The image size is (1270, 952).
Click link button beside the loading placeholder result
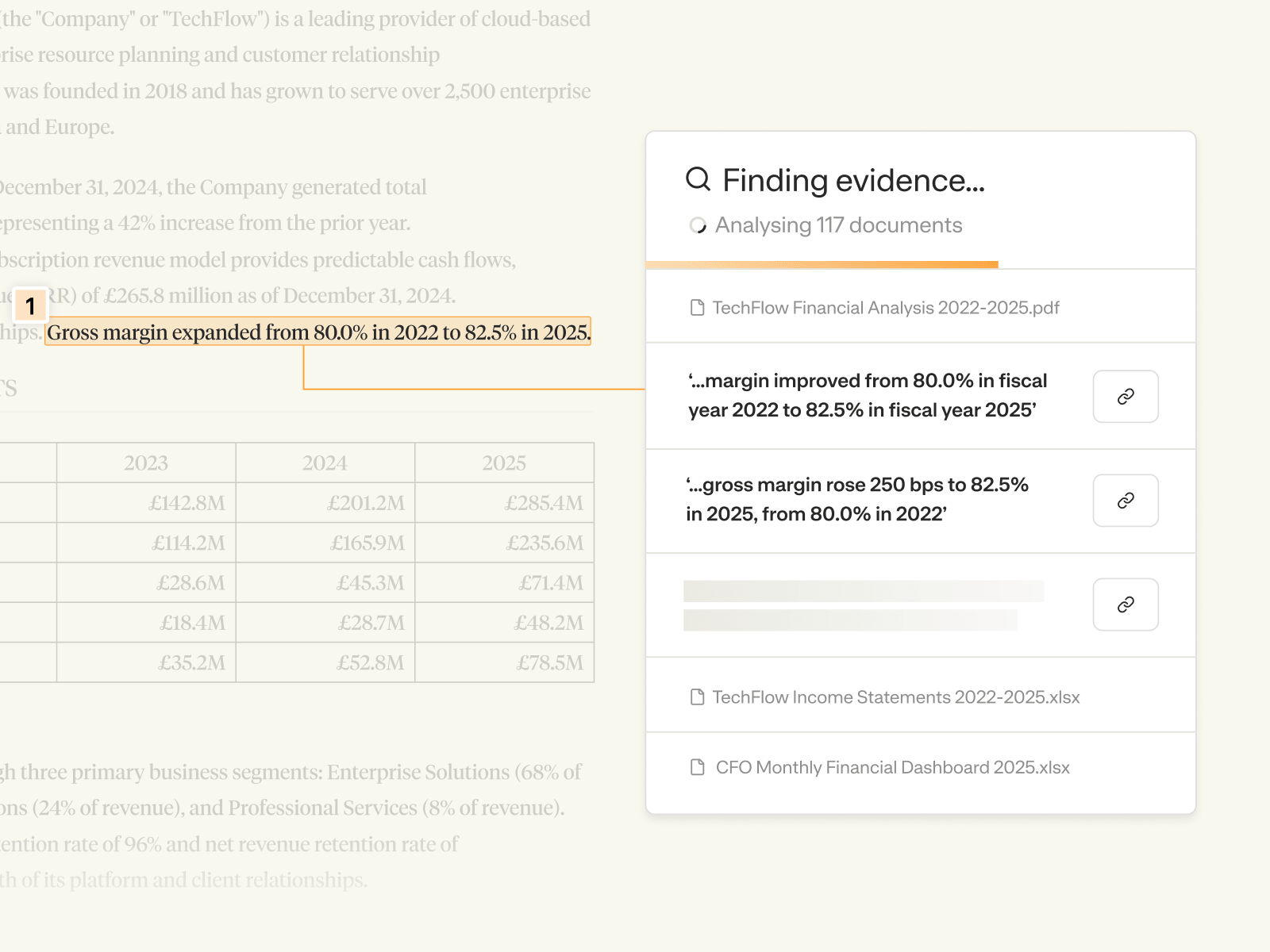[x=1126, y=605]
